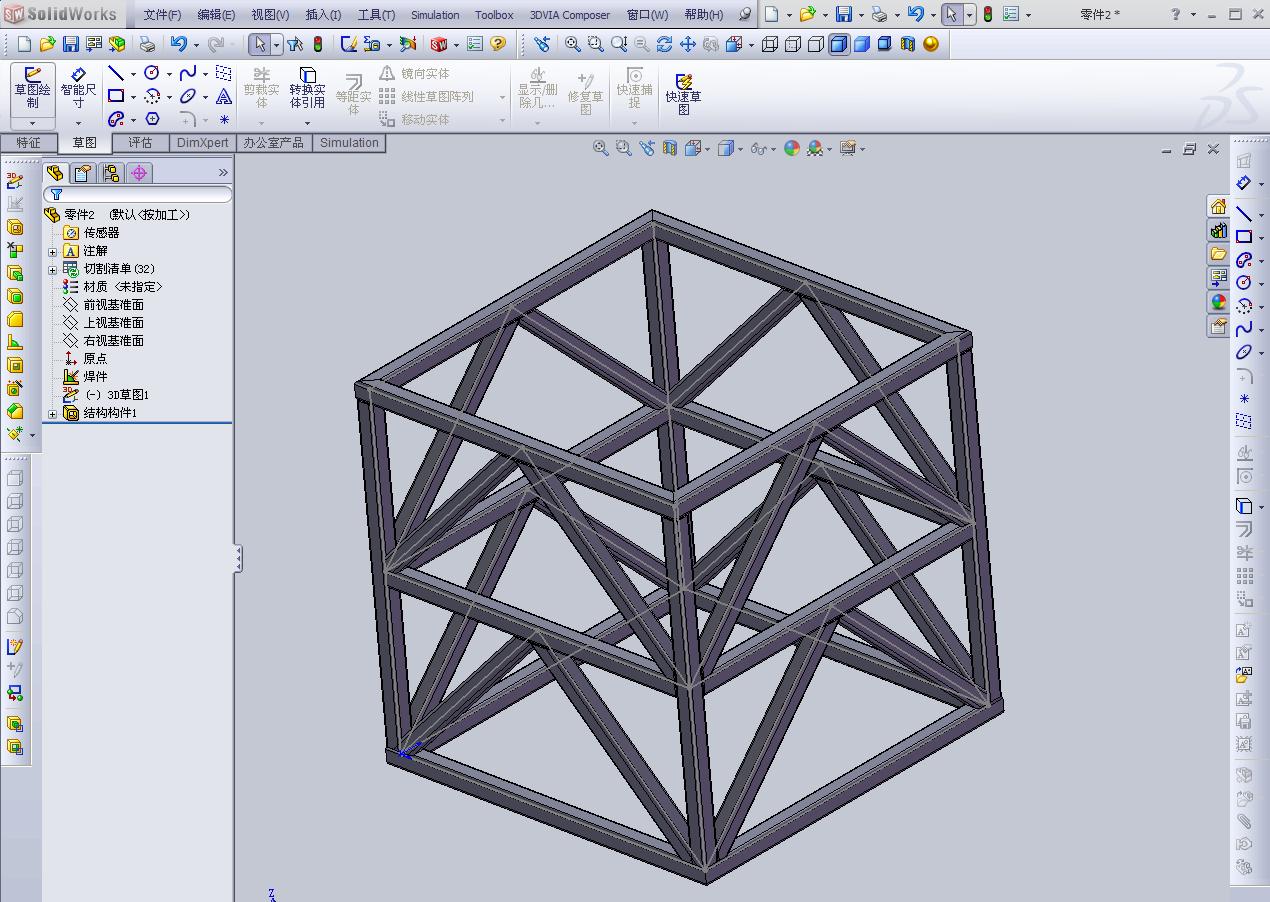This screenshot has height=902, width=1270.
Task: Toggle Hidden Lines Visible display mode
Action: pos(793,44)
